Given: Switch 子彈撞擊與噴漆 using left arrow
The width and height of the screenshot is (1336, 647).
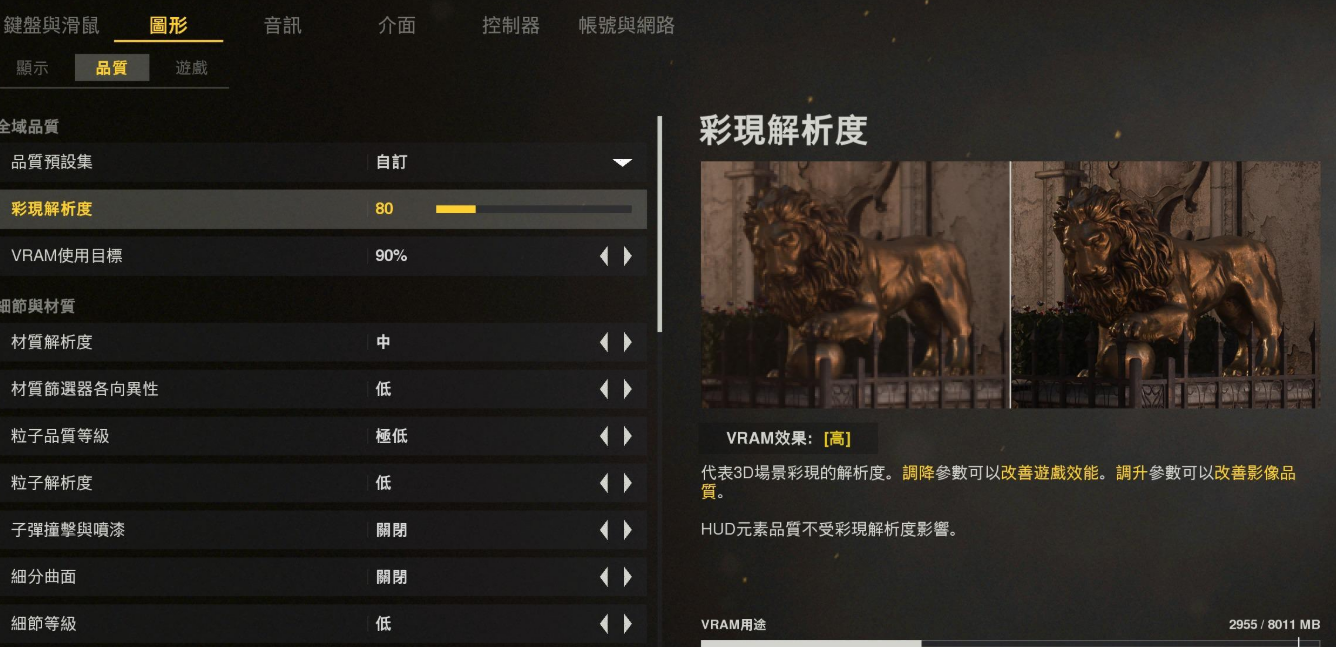Looking at the screenshot, I should (x=604, y=530).
